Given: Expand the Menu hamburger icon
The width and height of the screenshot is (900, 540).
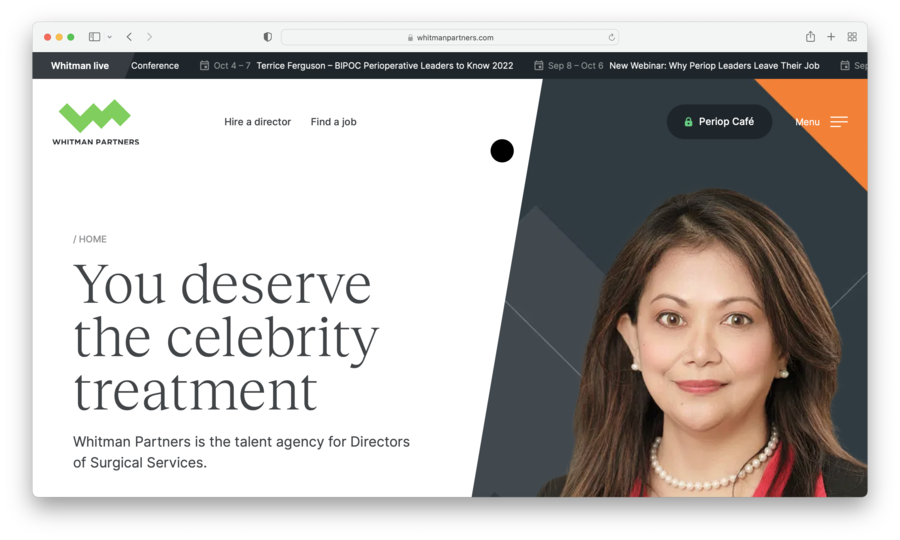Looking at the screenshot, I should [838, 122].
